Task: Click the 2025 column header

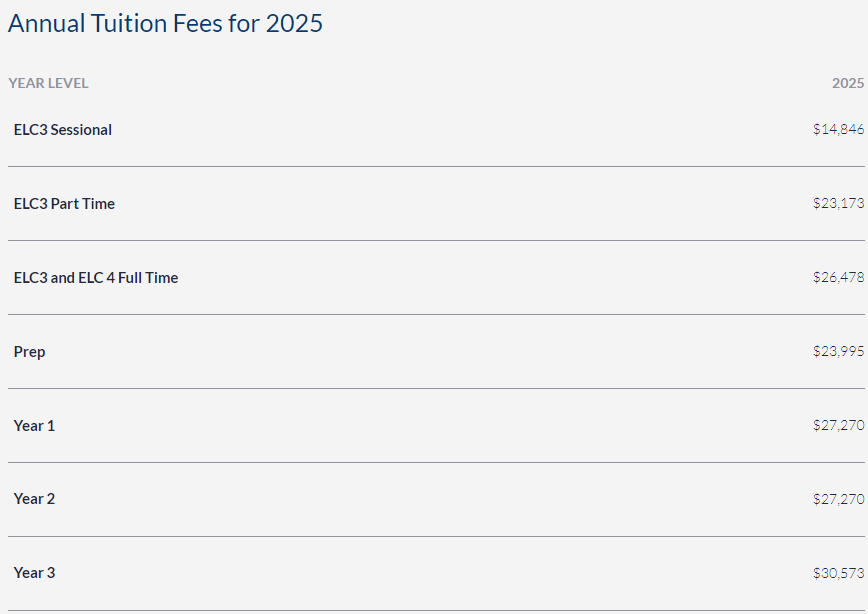Action: coord(848,83)
